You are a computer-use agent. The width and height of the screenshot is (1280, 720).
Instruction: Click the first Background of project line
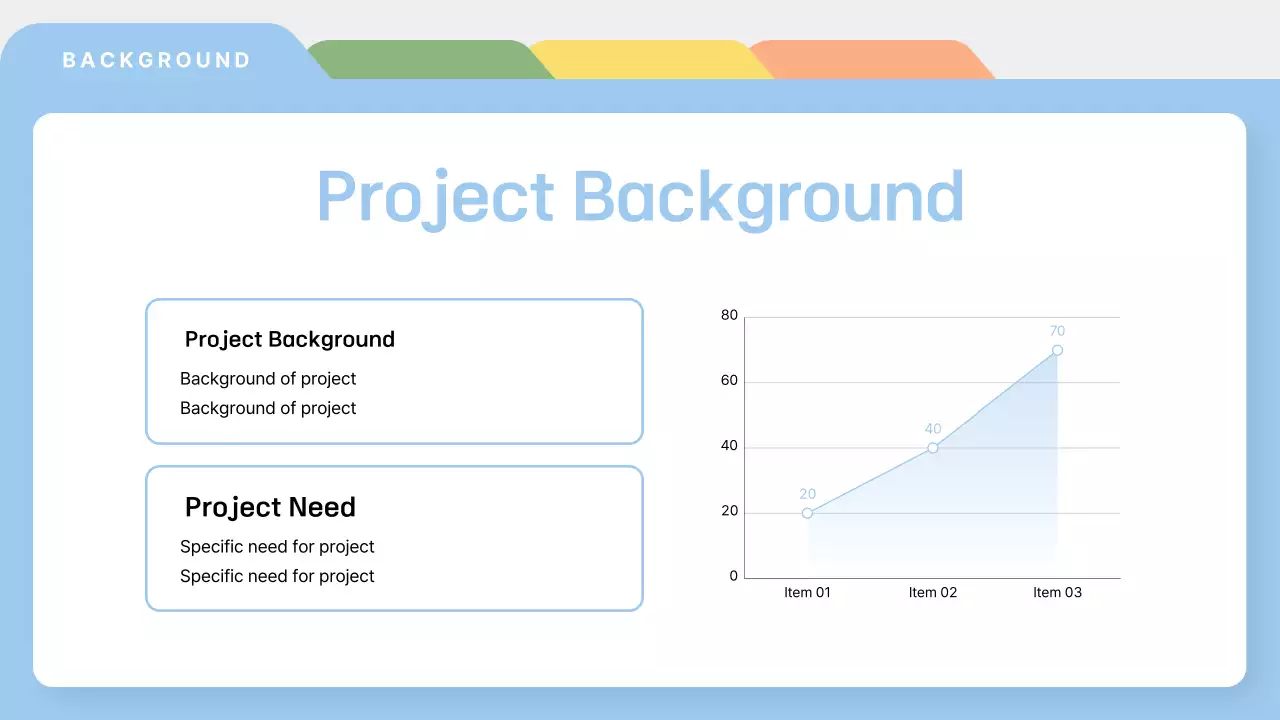coord(268,379)
